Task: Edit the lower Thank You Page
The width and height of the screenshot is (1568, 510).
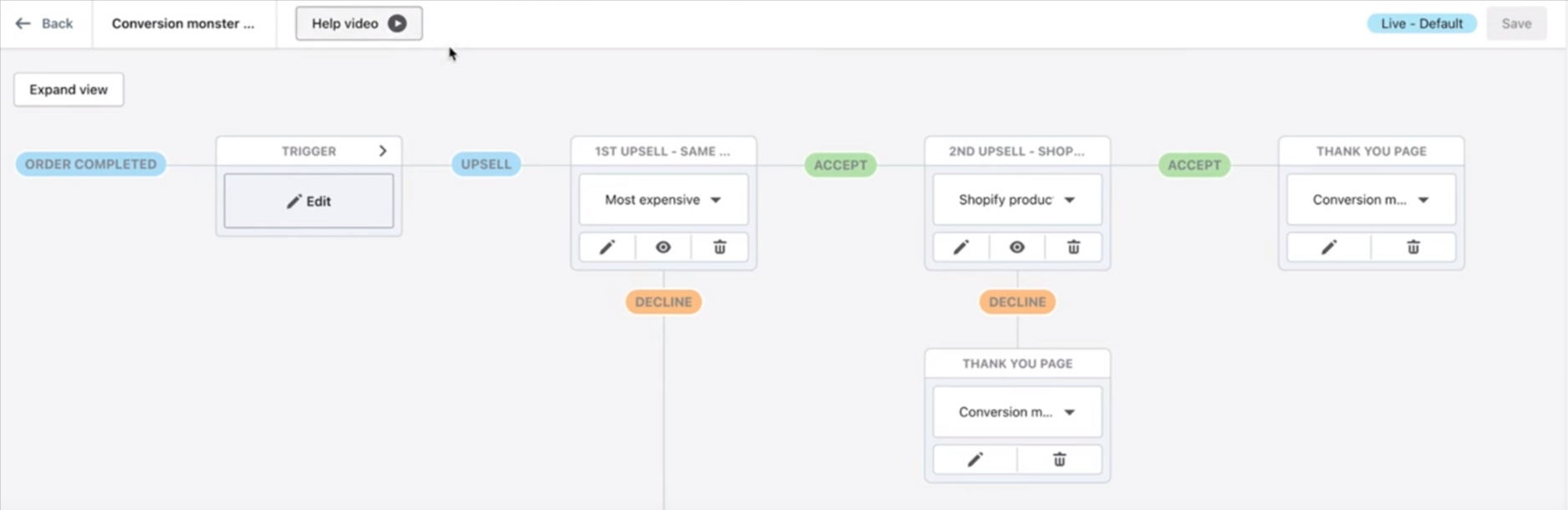Action: 975,460
